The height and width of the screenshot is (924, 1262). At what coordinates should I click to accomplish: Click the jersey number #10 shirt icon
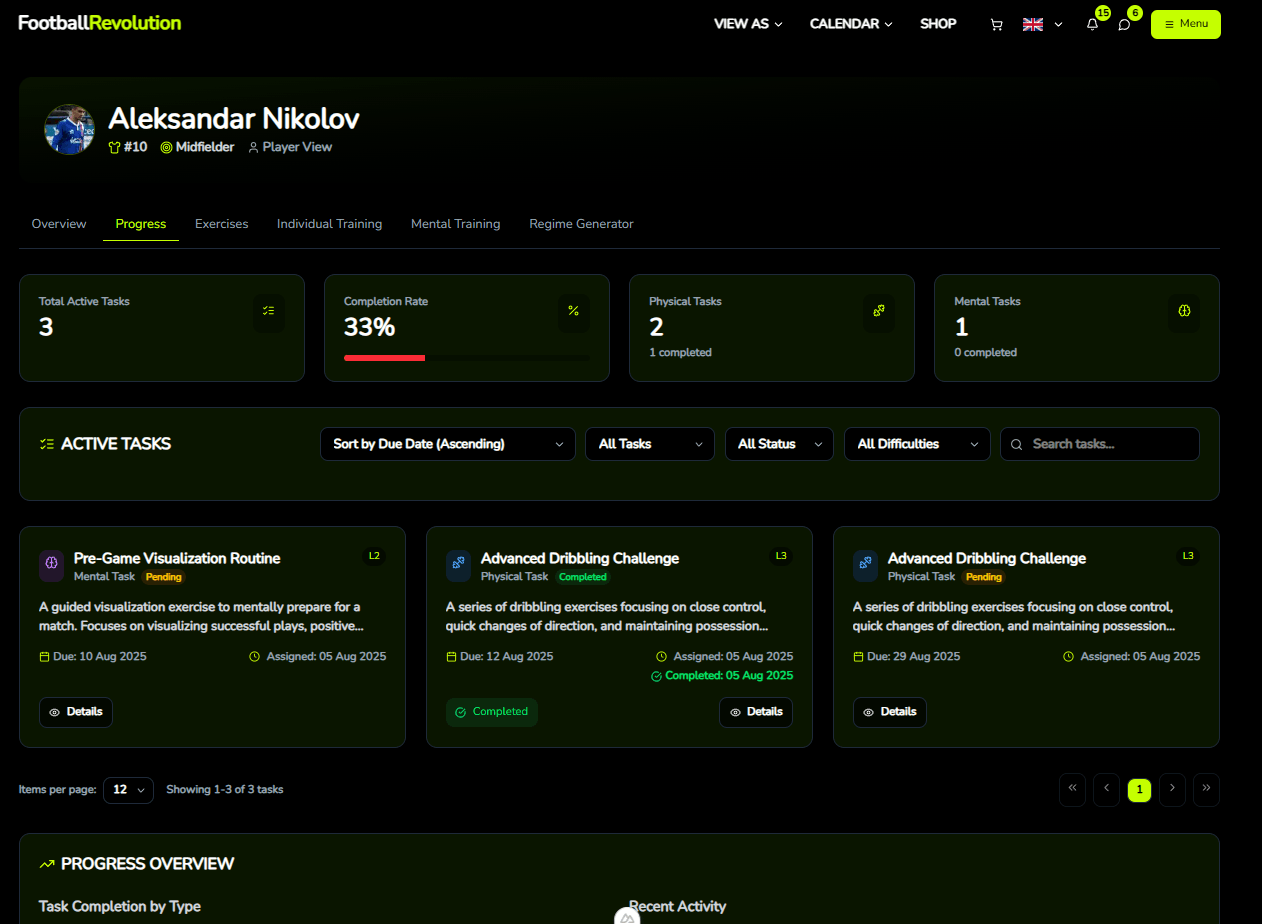114,148
